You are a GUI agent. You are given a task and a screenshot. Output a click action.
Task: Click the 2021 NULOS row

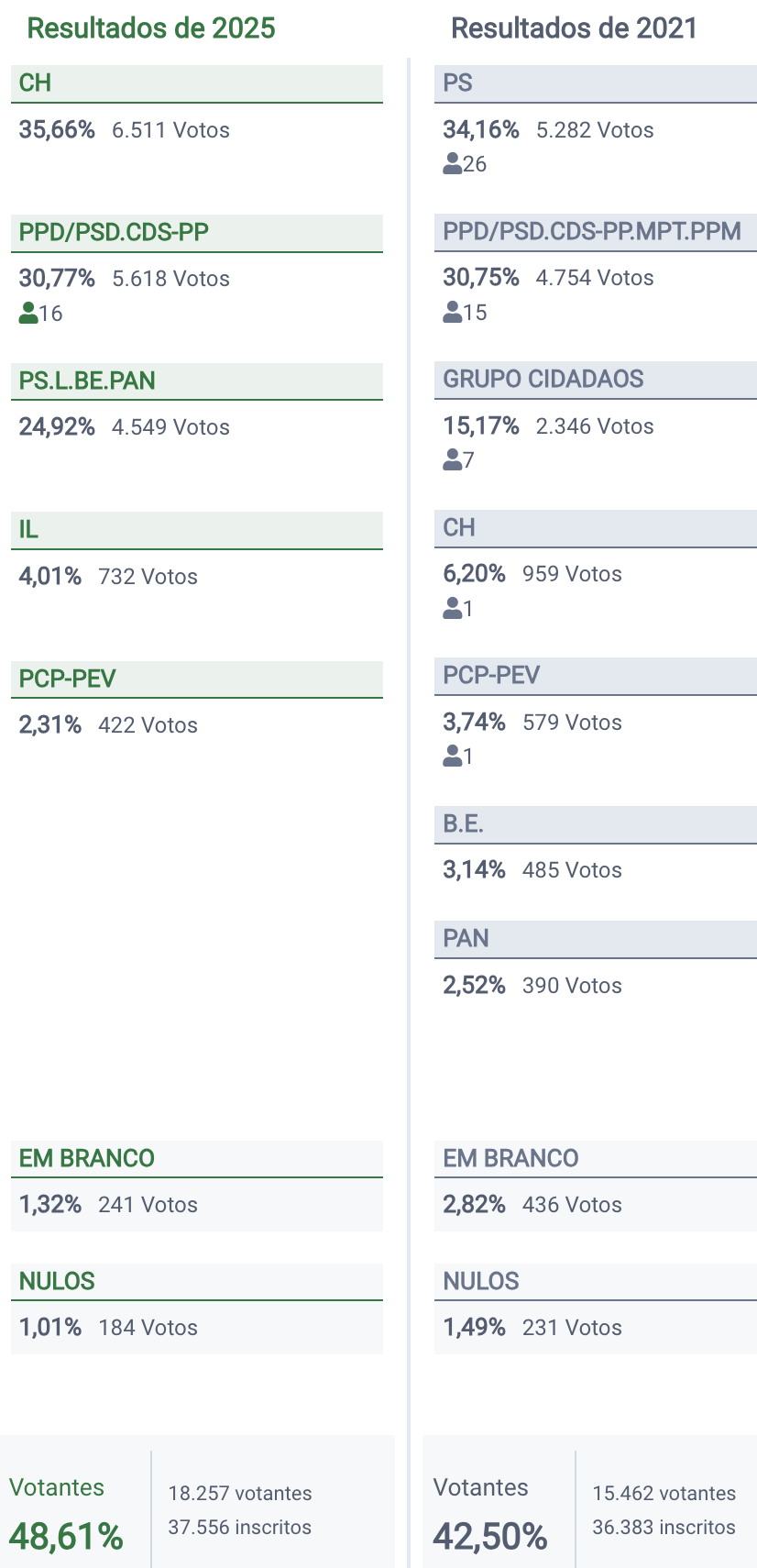point(595,1282)
